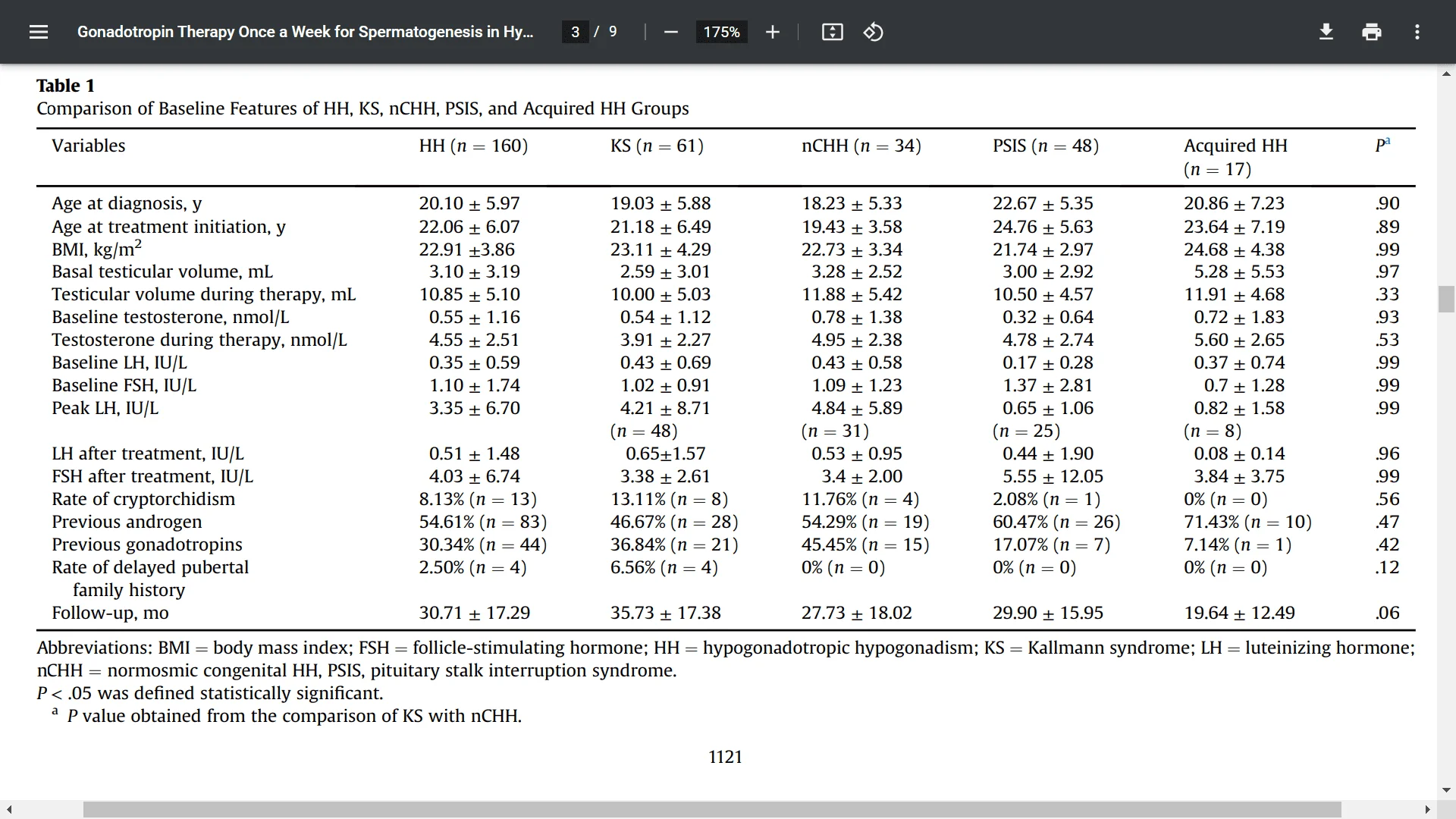The image size is (1456, 819).
Task: Click the value '5.28 ± 5.53'
Action: tap(1239, 271)
